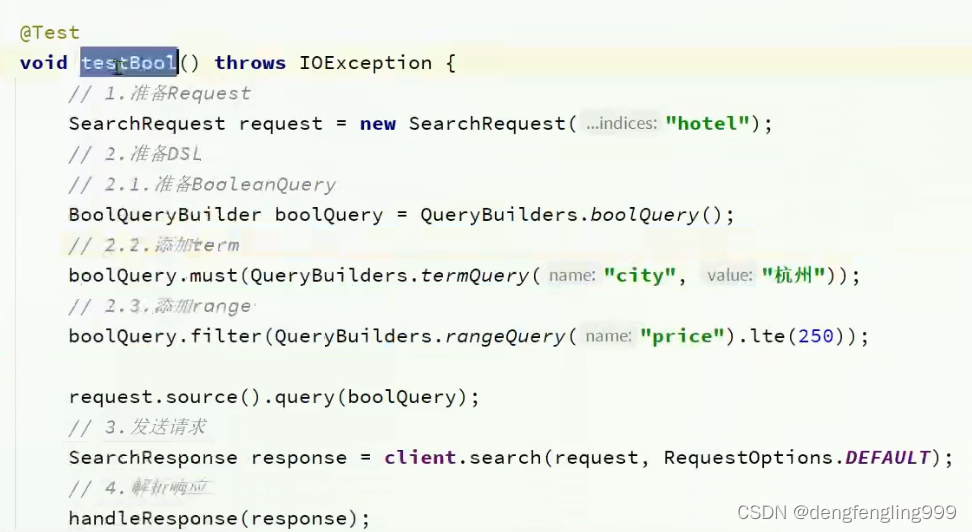Click the "city" string literal
Image resolution: width=972 pixels, height=532 pixels.
639,276
